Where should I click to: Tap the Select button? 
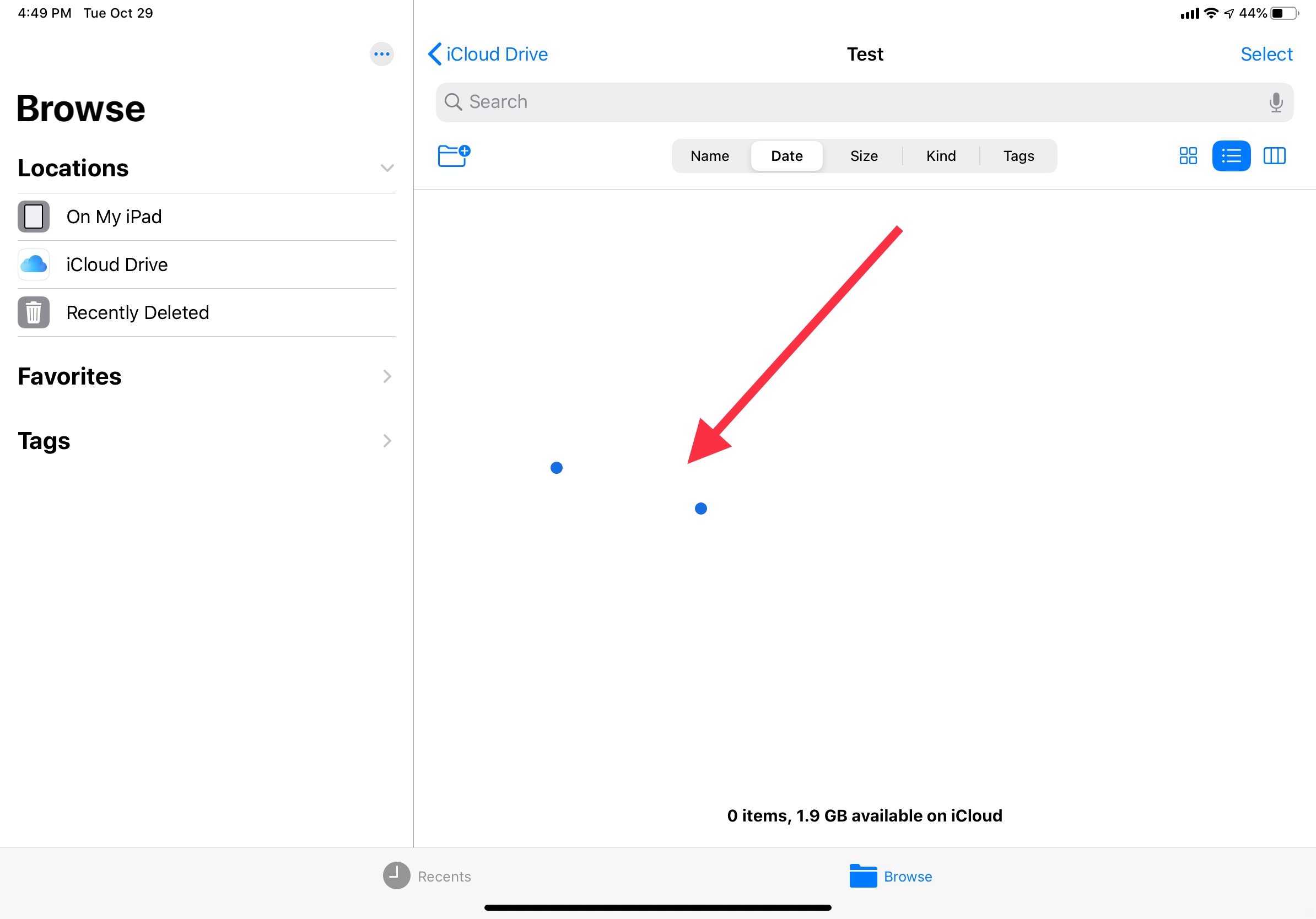1266,55
